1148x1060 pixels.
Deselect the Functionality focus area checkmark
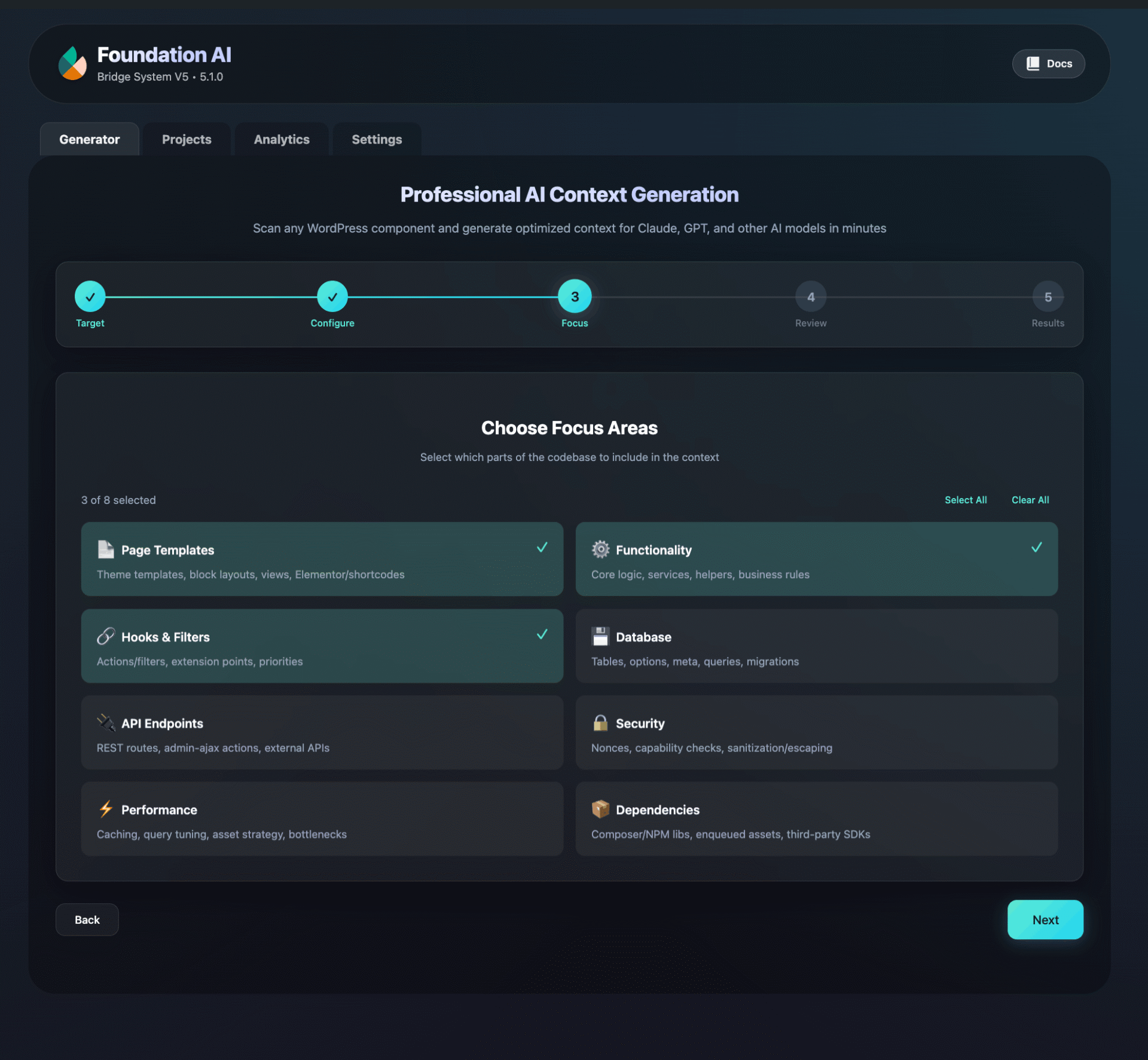click(x=1036, y=548)
